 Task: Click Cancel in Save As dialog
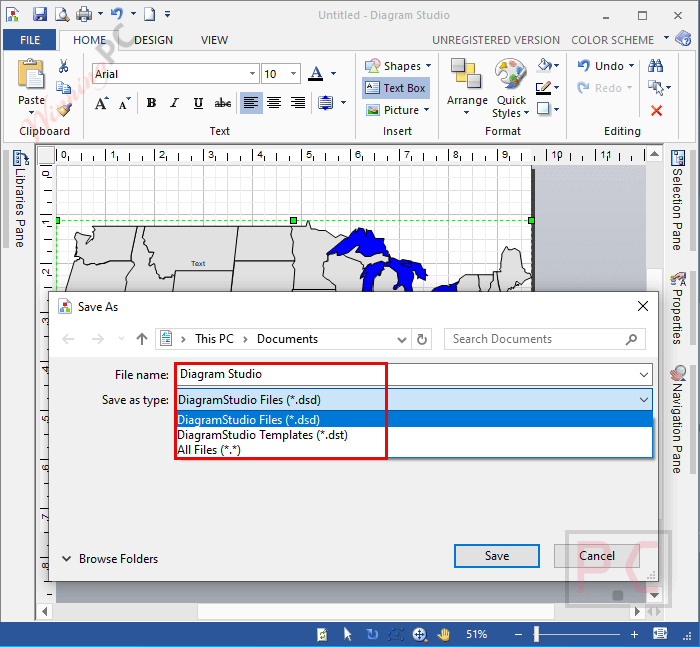pos(597,556)
